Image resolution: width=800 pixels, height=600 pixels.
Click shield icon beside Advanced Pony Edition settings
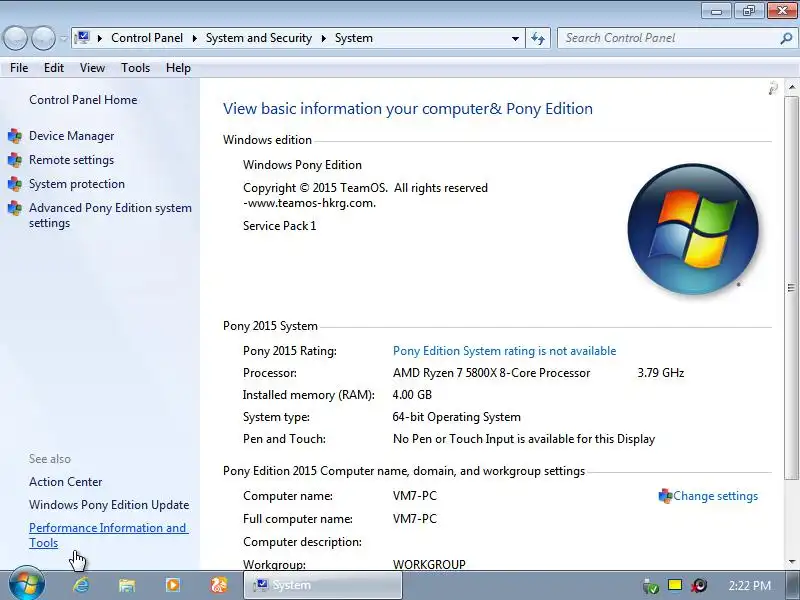tap(15, 208)
